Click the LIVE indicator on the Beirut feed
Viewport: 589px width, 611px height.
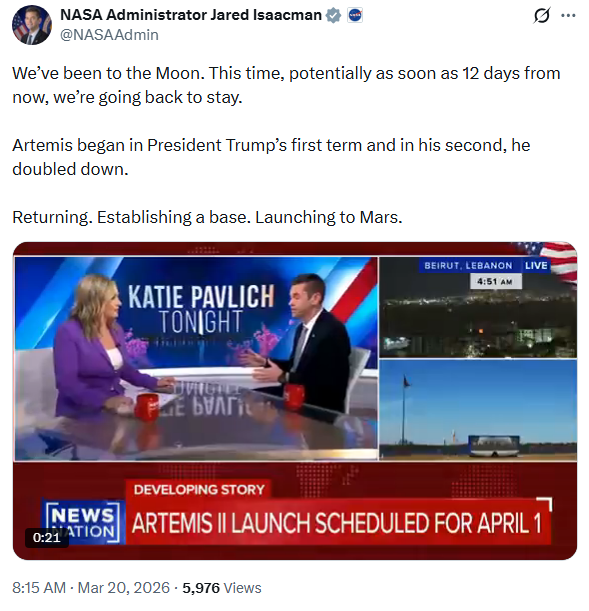pyautogui.click(x=536, y=266)
